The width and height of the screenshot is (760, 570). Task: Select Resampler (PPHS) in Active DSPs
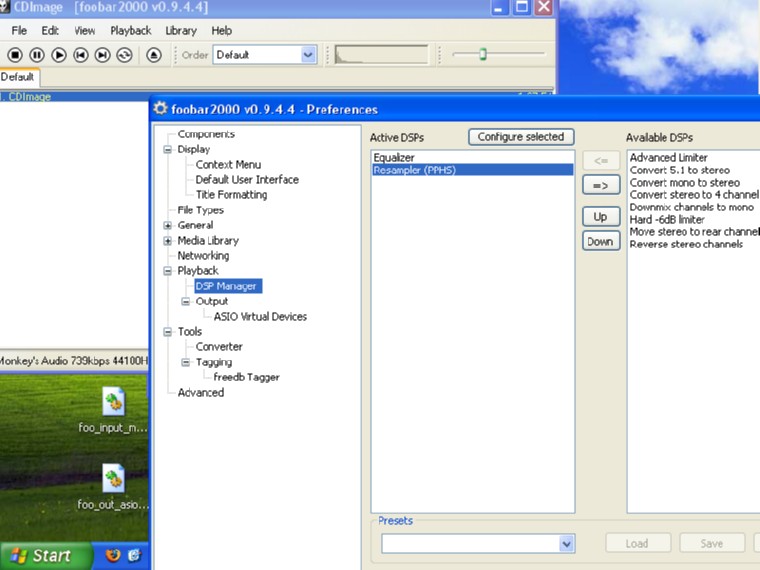[x=473, y=170]
